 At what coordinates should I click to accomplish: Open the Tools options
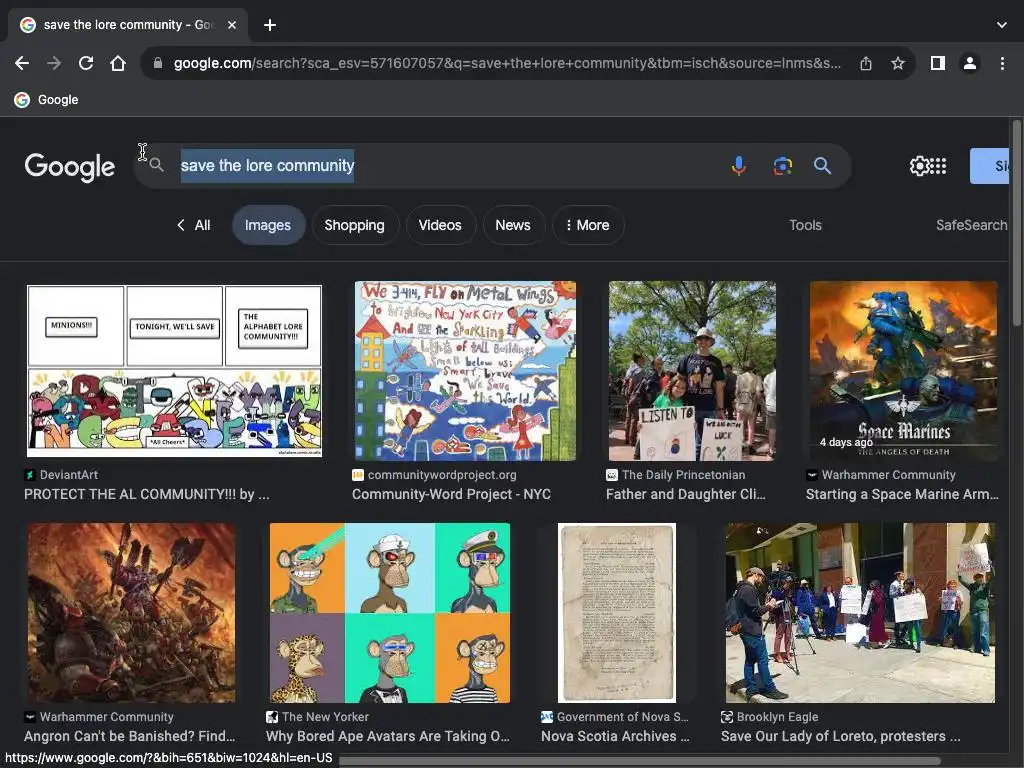(805, 225)
